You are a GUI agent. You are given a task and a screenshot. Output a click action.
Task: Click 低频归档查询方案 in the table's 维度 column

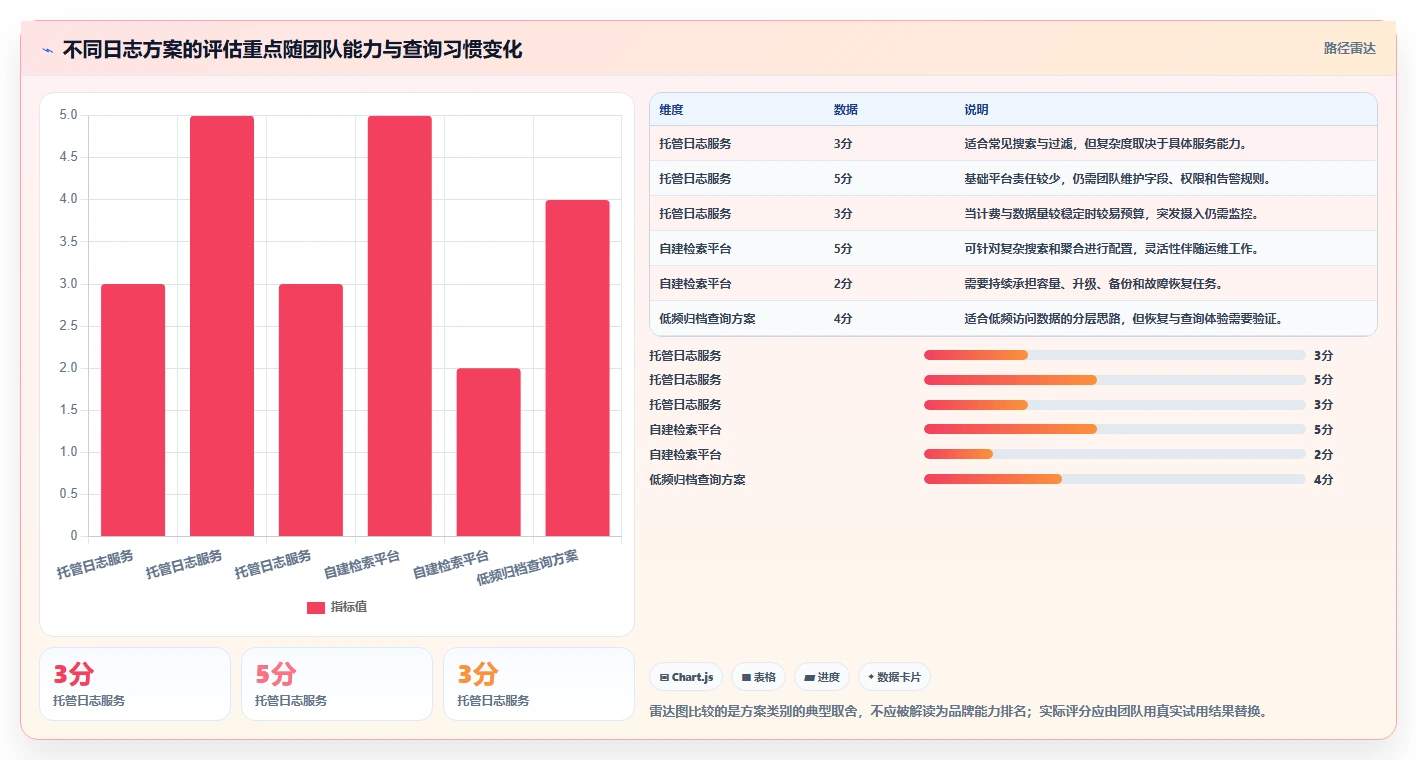click(707, 318)
